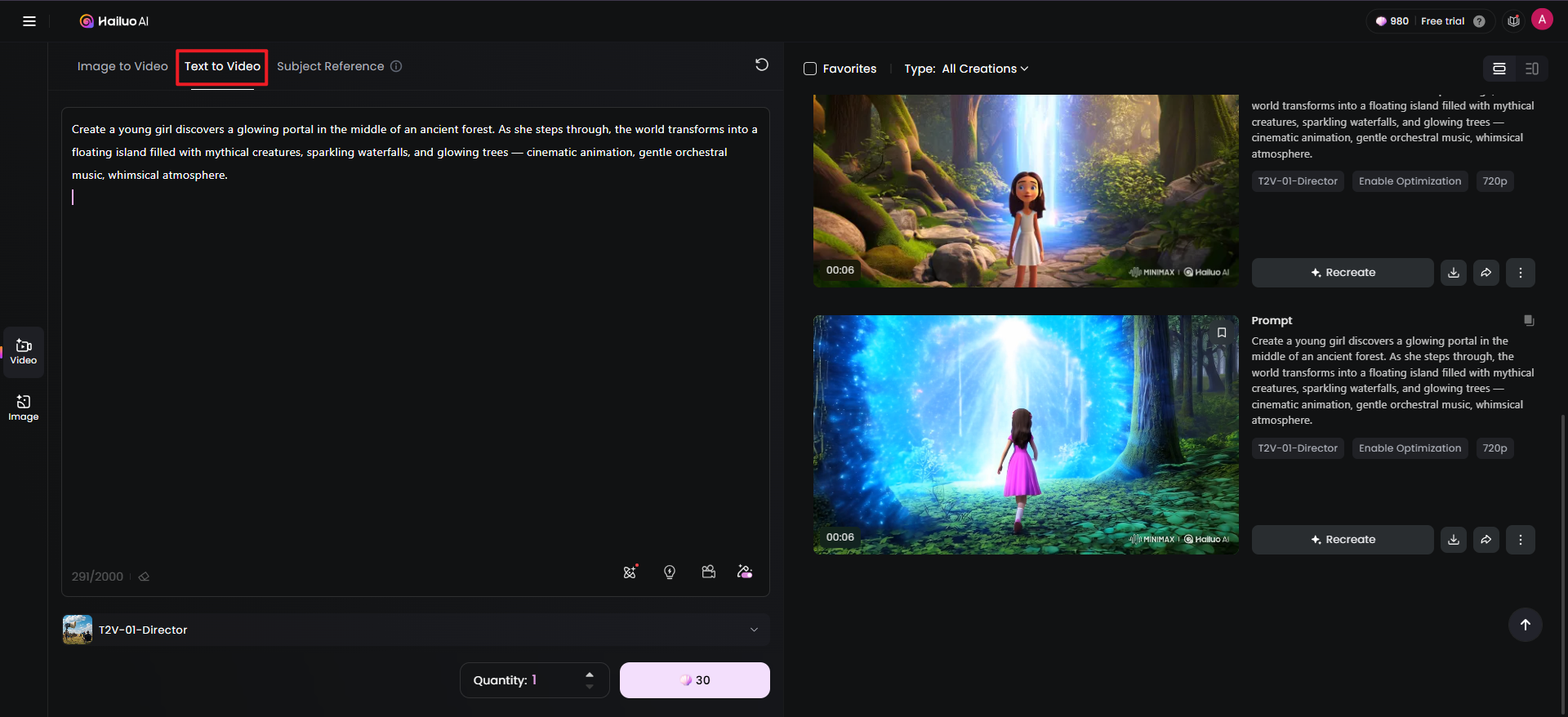The image size is (1568, 717).
Task: Open the movie camera control icon
Action: (x=709, y=572)
